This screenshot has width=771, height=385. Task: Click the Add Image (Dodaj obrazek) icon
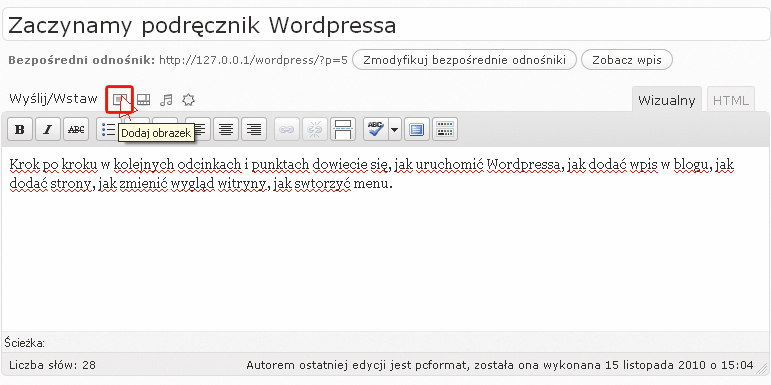pyautogui.click(x=119, y=100)
